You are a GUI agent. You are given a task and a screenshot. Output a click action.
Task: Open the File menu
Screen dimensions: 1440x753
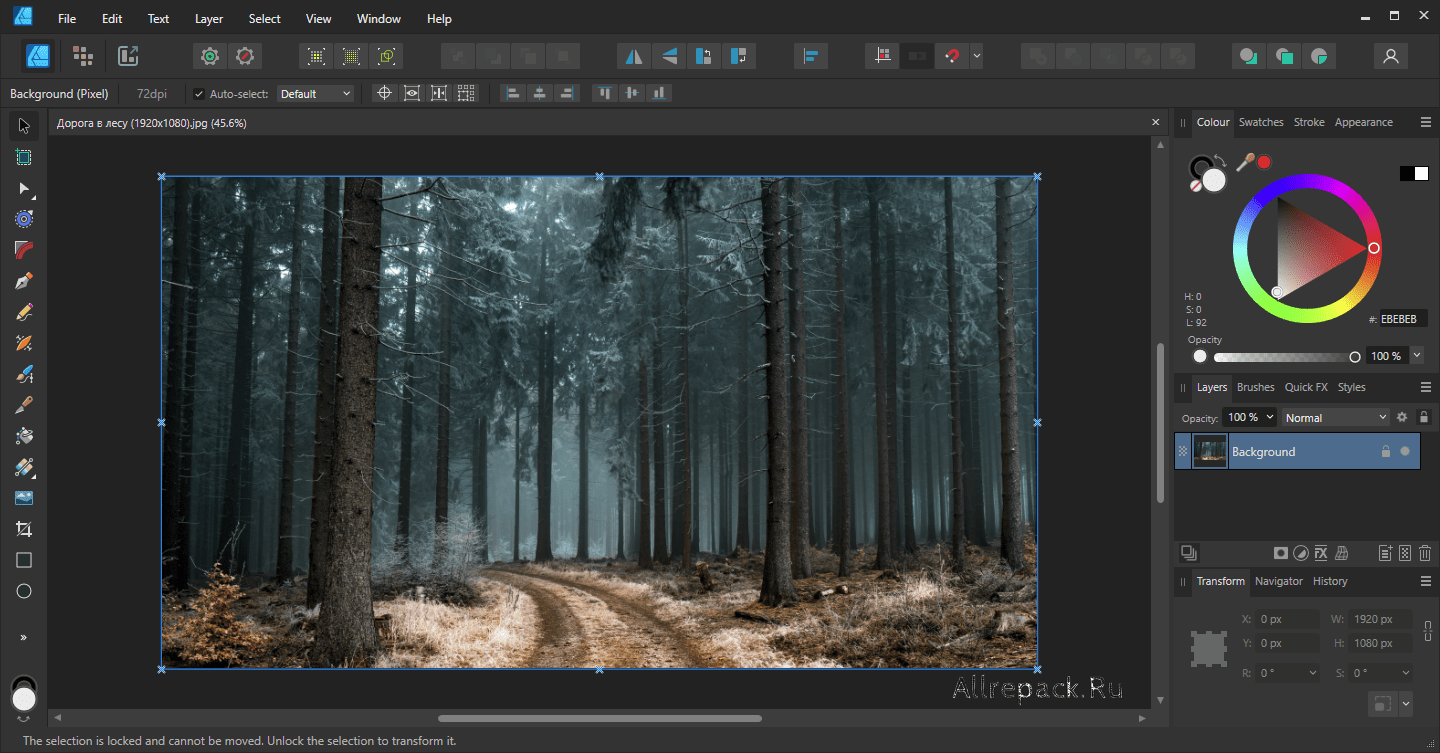tap(67, 19)
